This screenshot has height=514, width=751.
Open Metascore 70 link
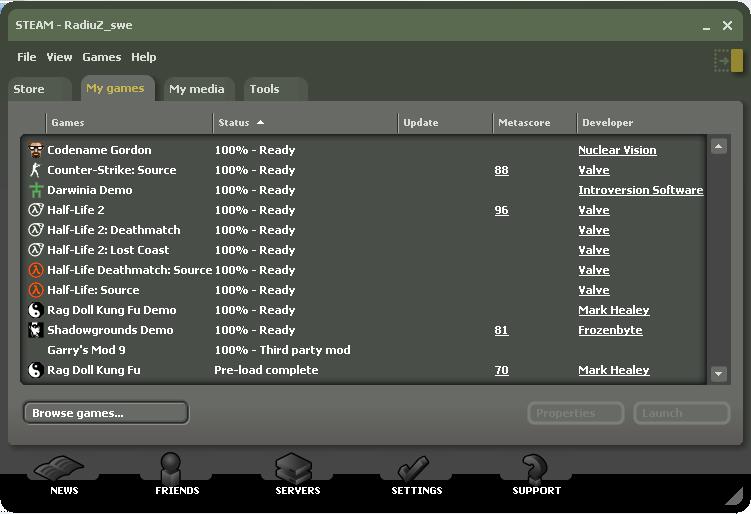point(501,370)
